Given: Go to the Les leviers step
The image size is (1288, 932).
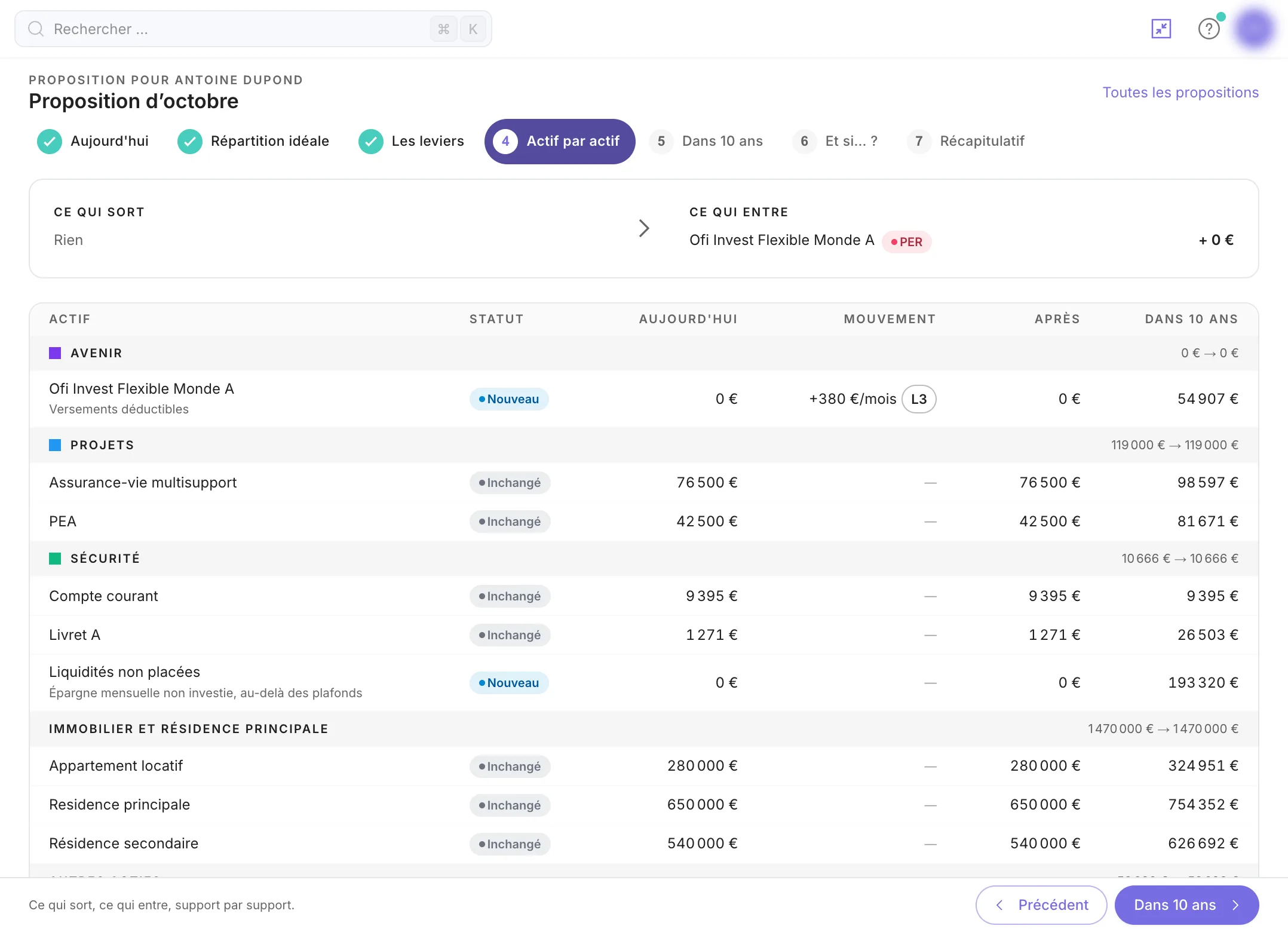Looking at the screenshot, I should point(411,142).
